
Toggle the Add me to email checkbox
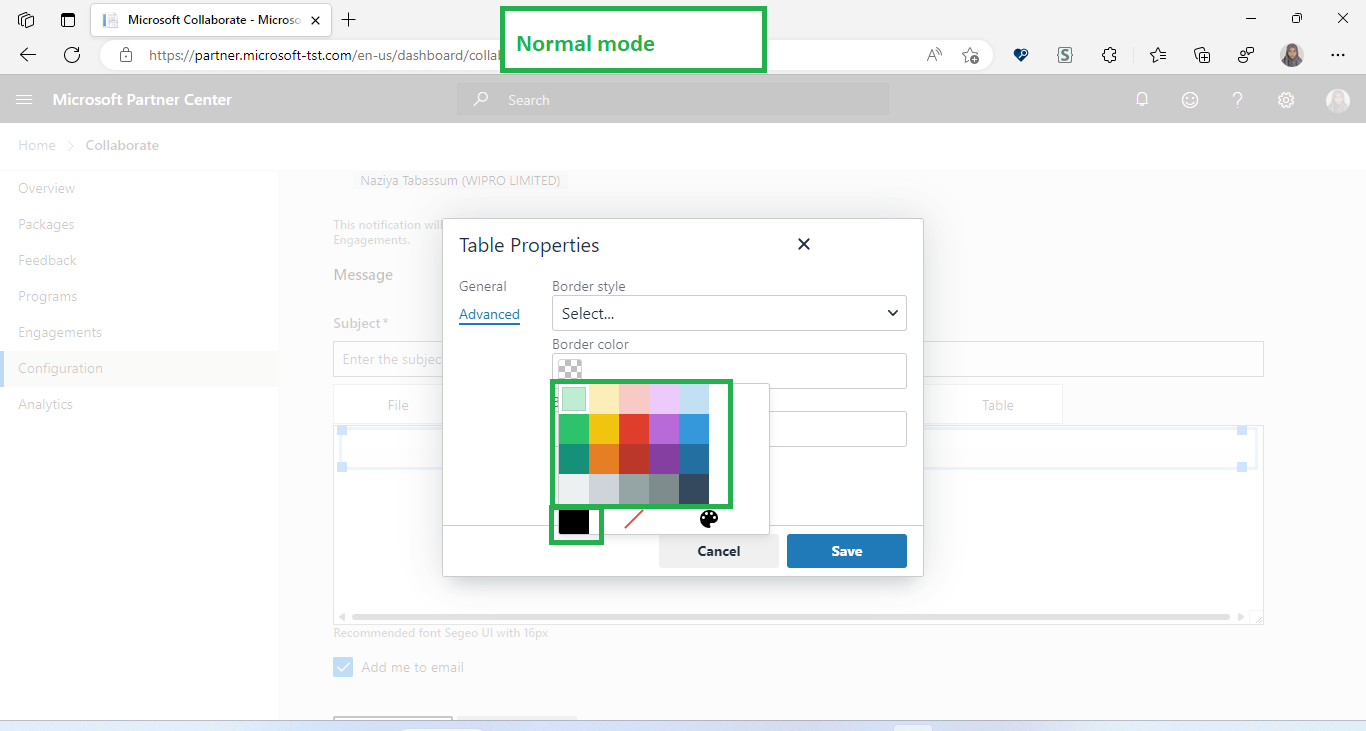point(343,666)
